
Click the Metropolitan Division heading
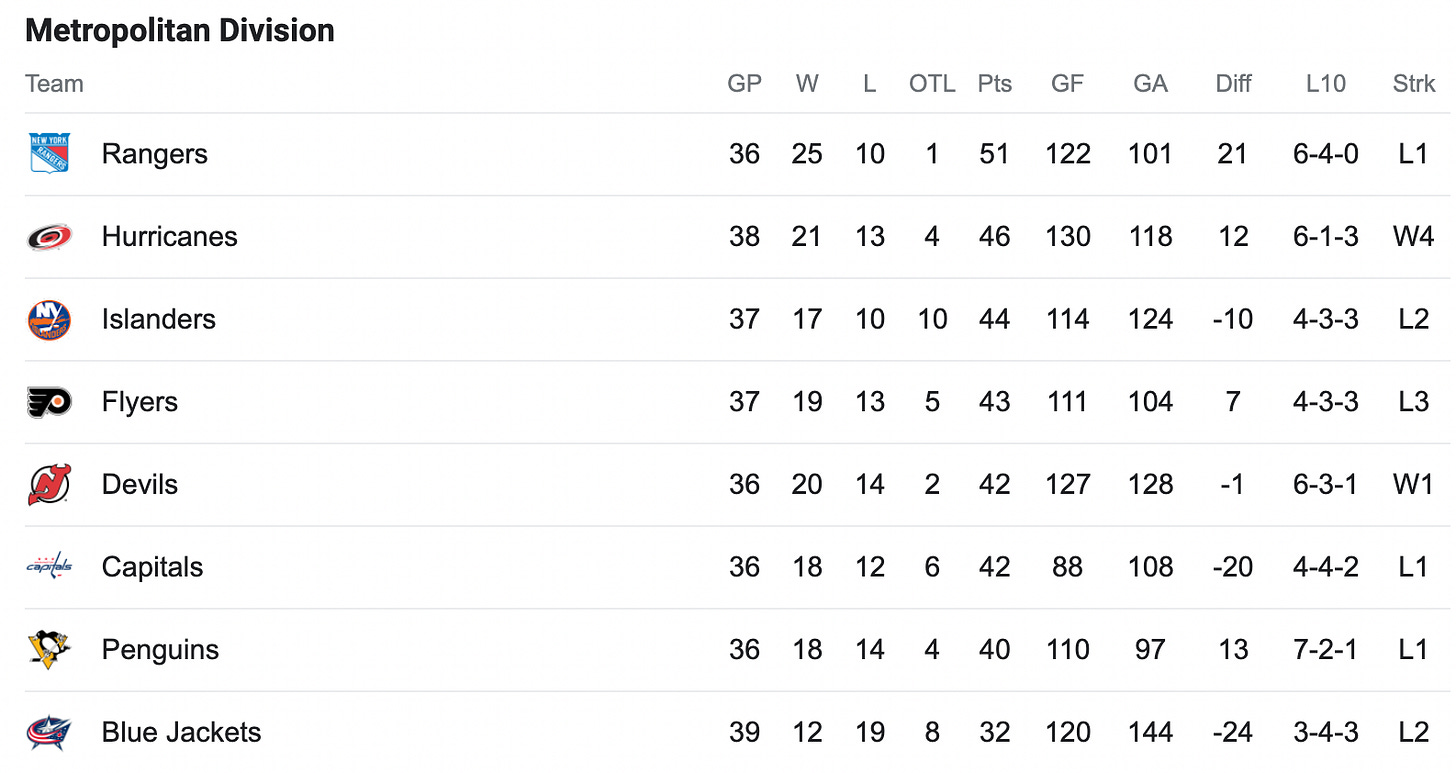click(x=180, y=31)
